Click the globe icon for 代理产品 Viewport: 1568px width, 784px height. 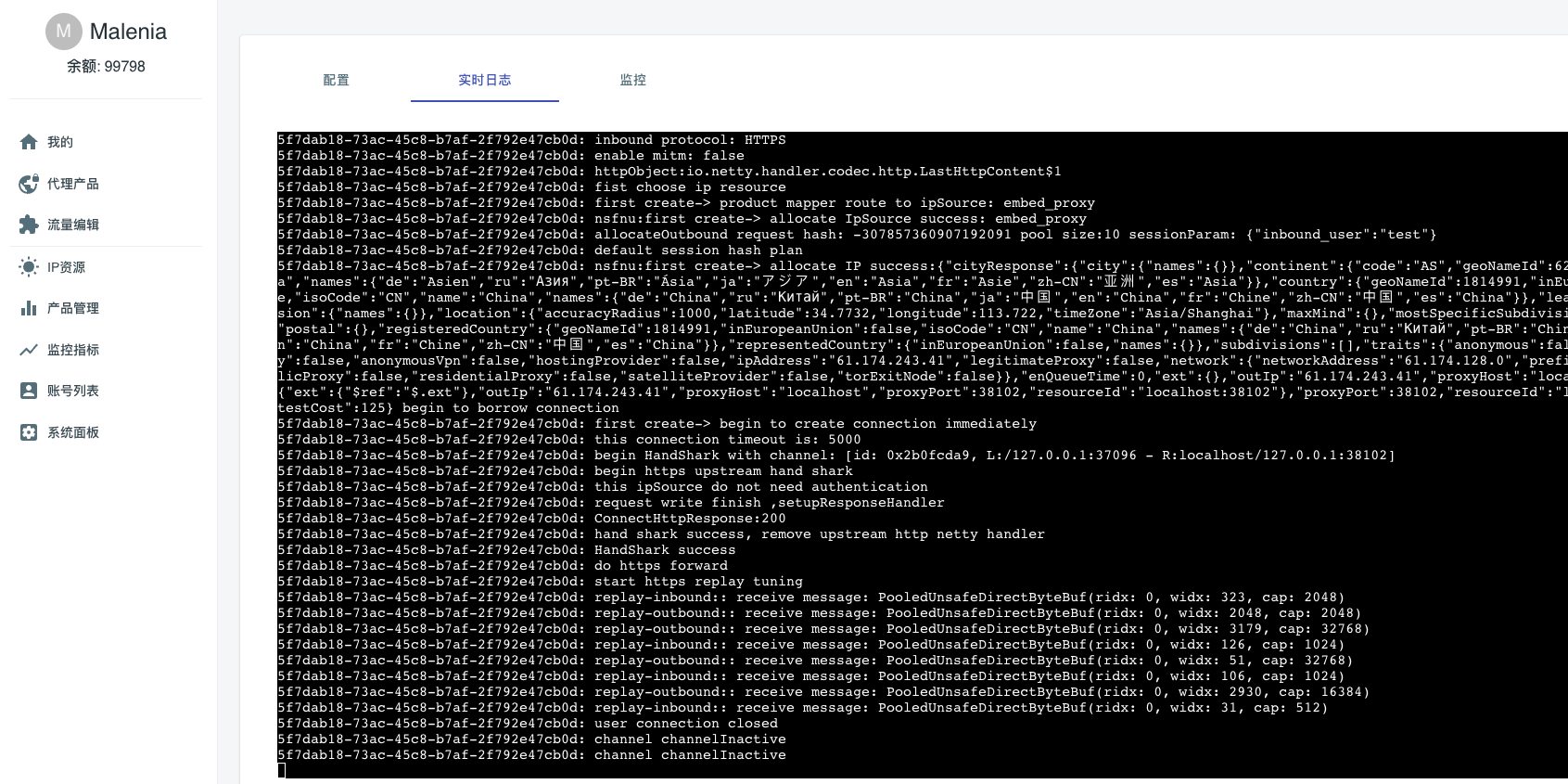[29, 184]
